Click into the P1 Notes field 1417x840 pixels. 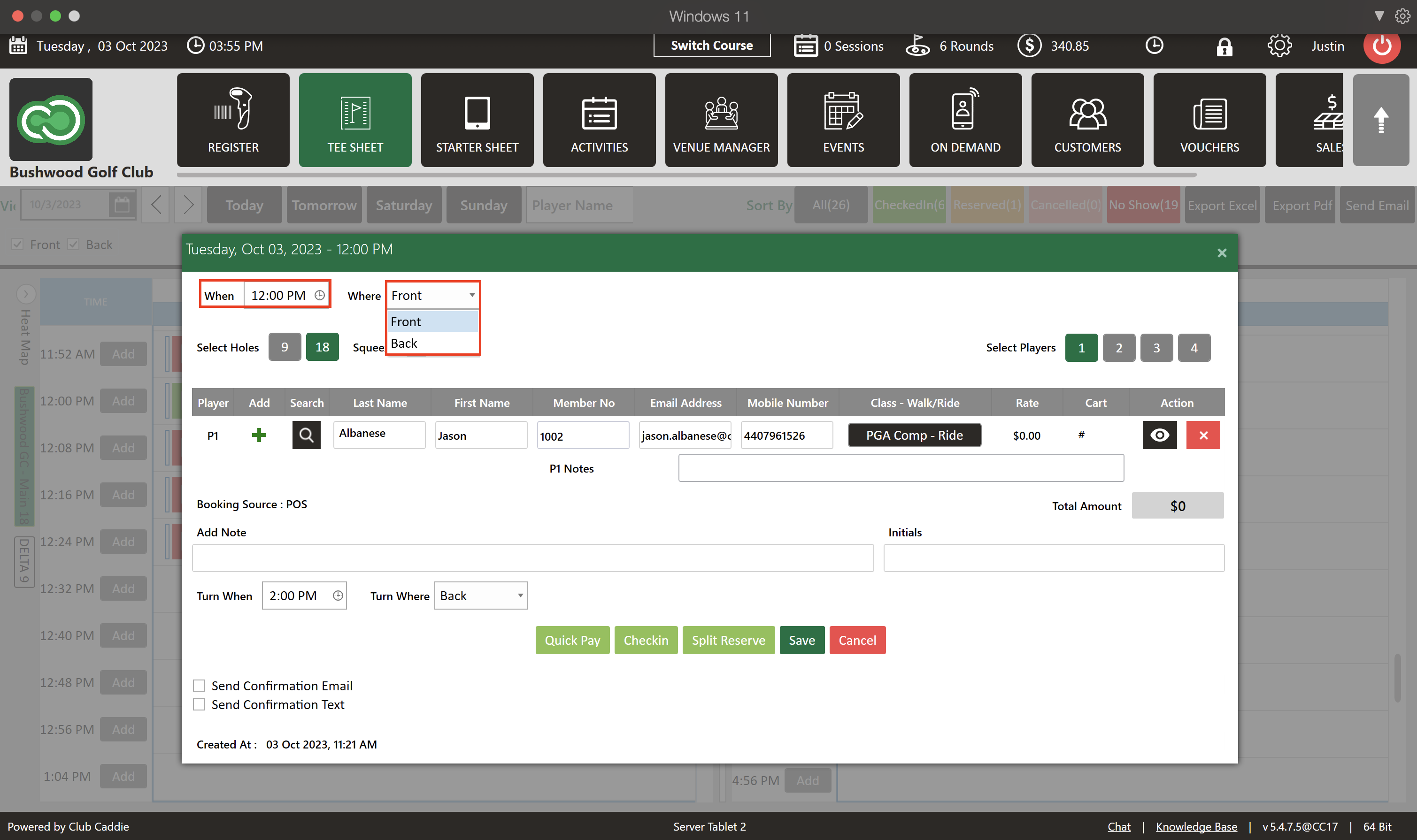coord(901,468)
